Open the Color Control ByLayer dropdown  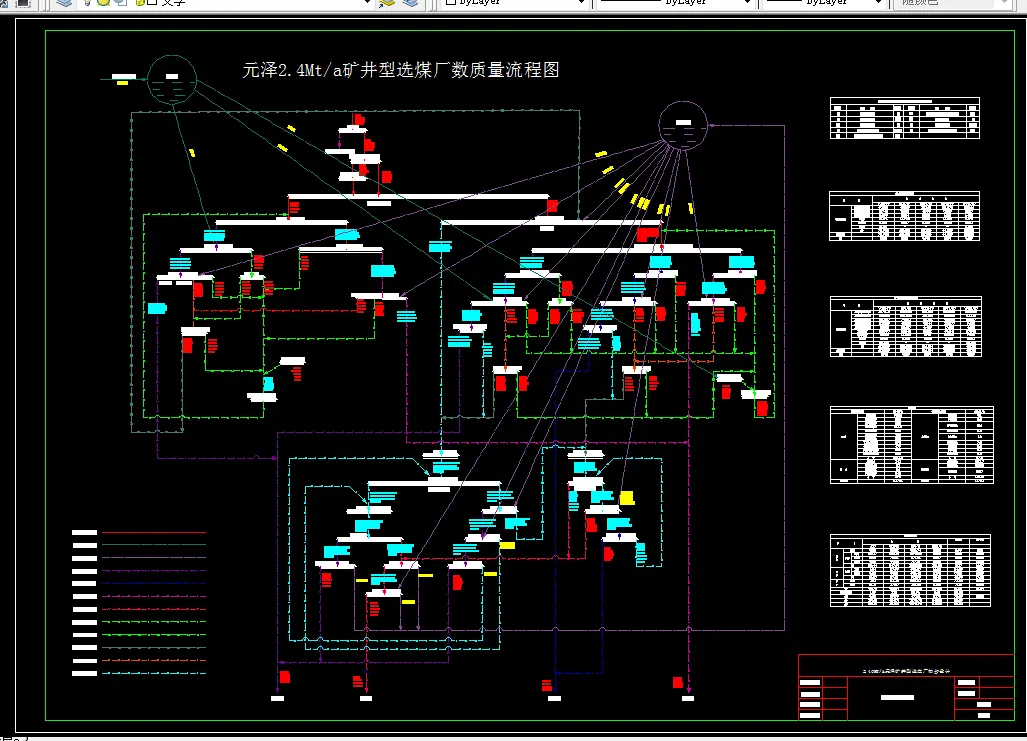click(x=582, y=4)
